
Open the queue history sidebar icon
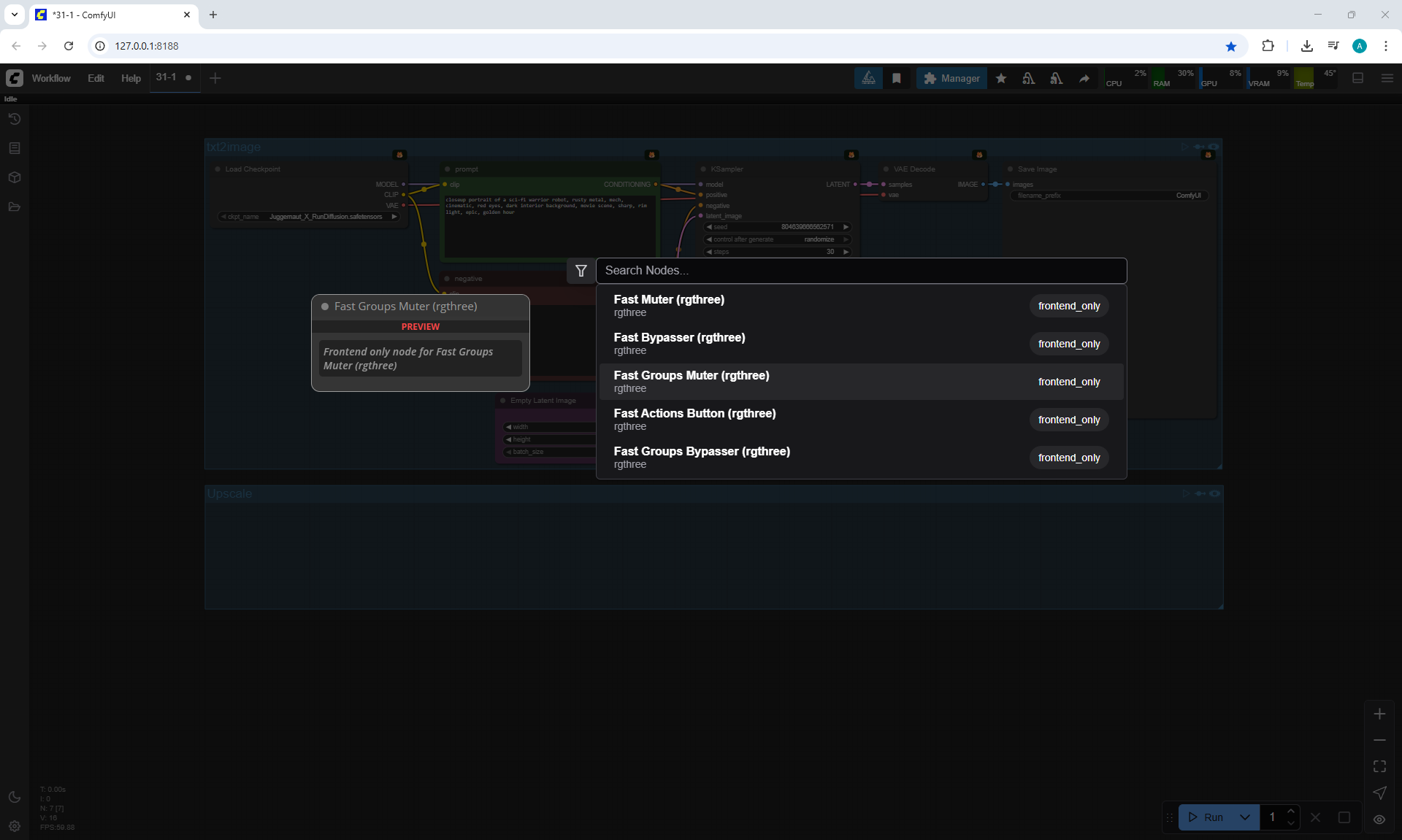coord(15,119)
